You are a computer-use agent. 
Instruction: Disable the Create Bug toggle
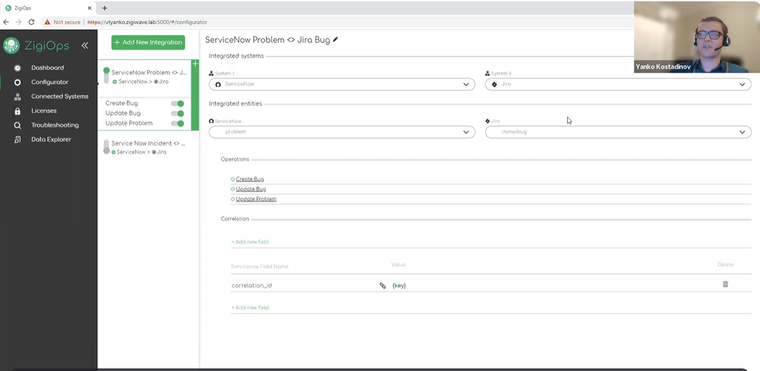pyautogui.click(x=177, y=103)
